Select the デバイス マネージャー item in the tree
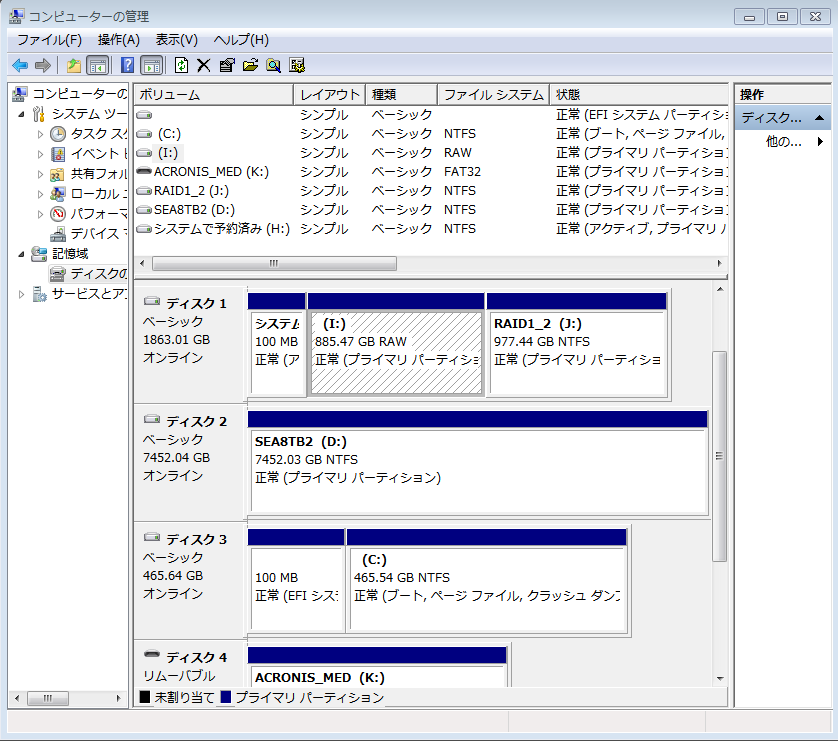The image size is (838, 741). click(x=97, y=234)
